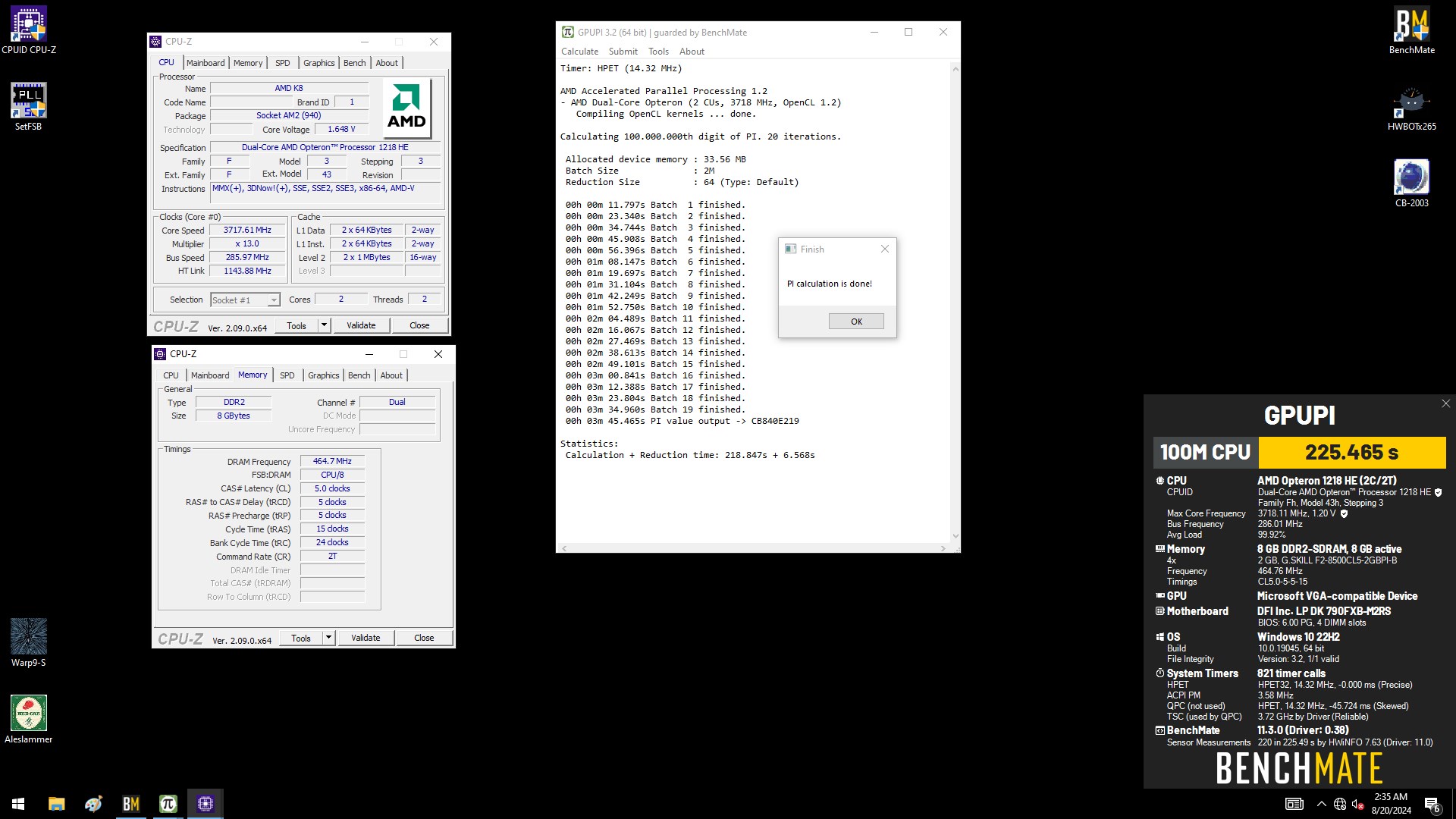Open the touch keyboard tray icon
Screen dimensions: 1456x819
(1294, 804)
